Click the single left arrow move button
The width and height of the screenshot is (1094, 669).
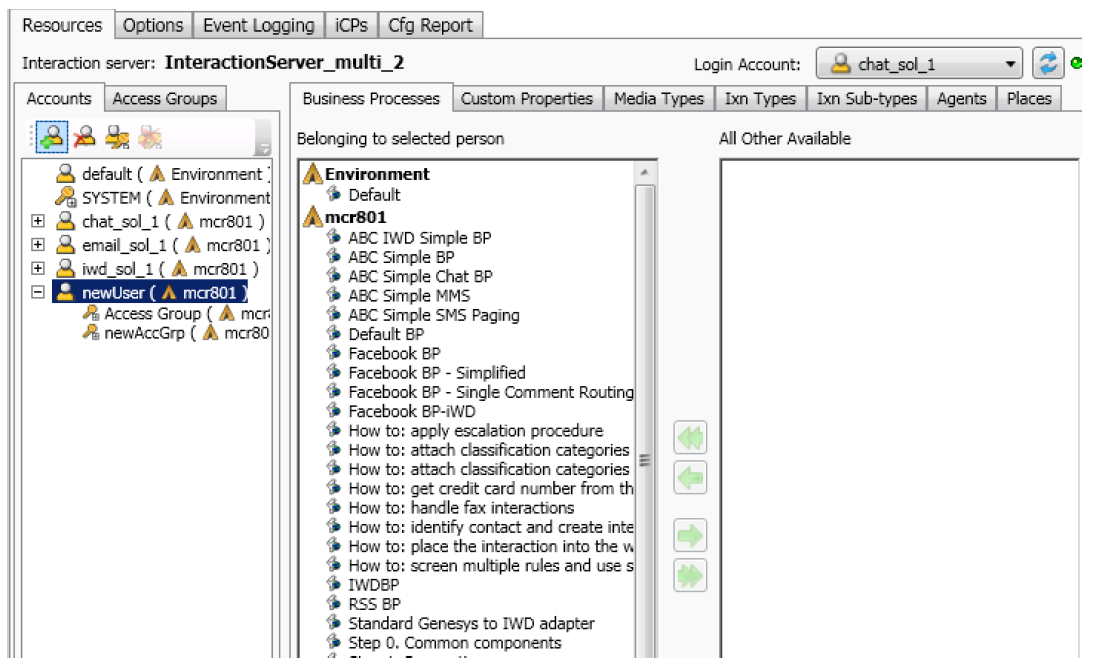point(690,477)
